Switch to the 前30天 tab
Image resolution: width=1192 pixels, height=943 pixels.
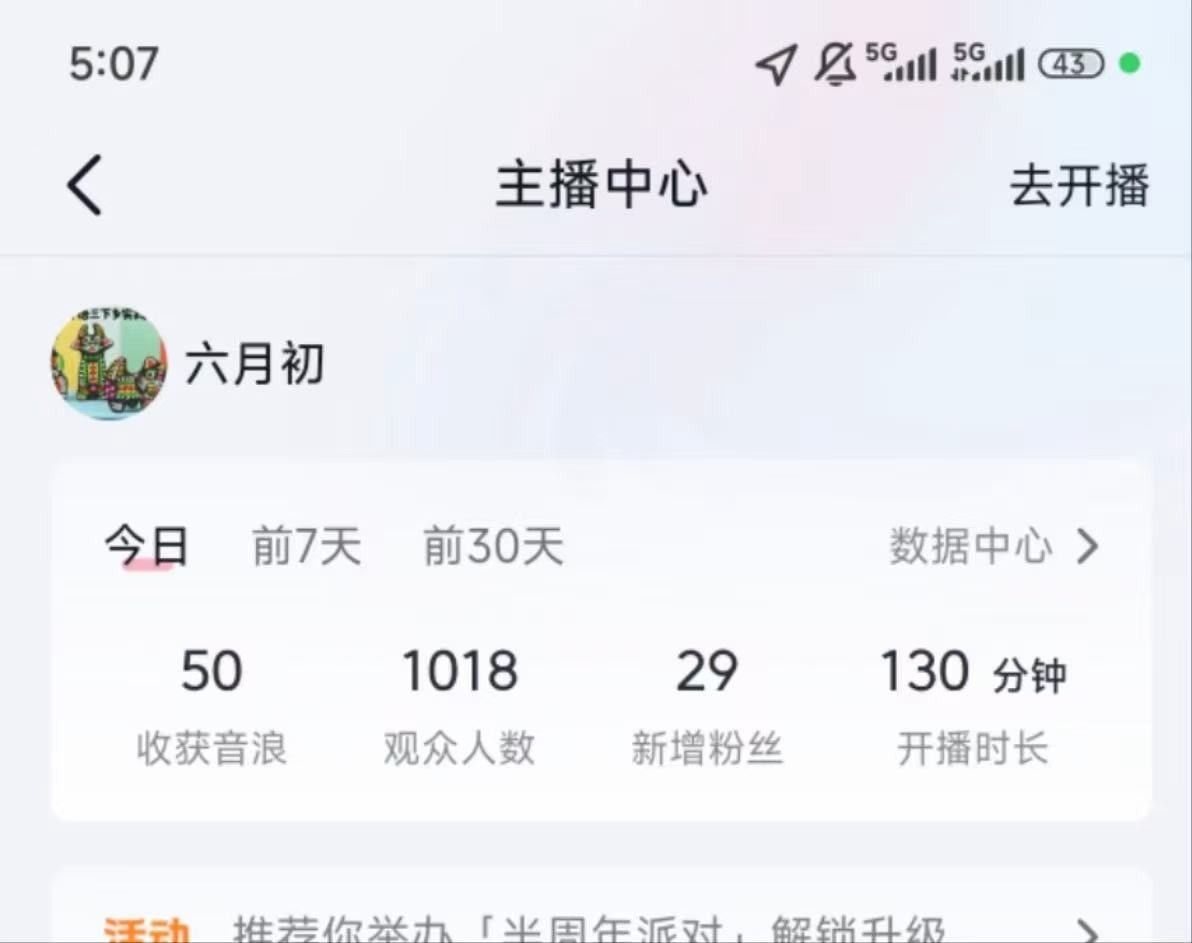493,545
